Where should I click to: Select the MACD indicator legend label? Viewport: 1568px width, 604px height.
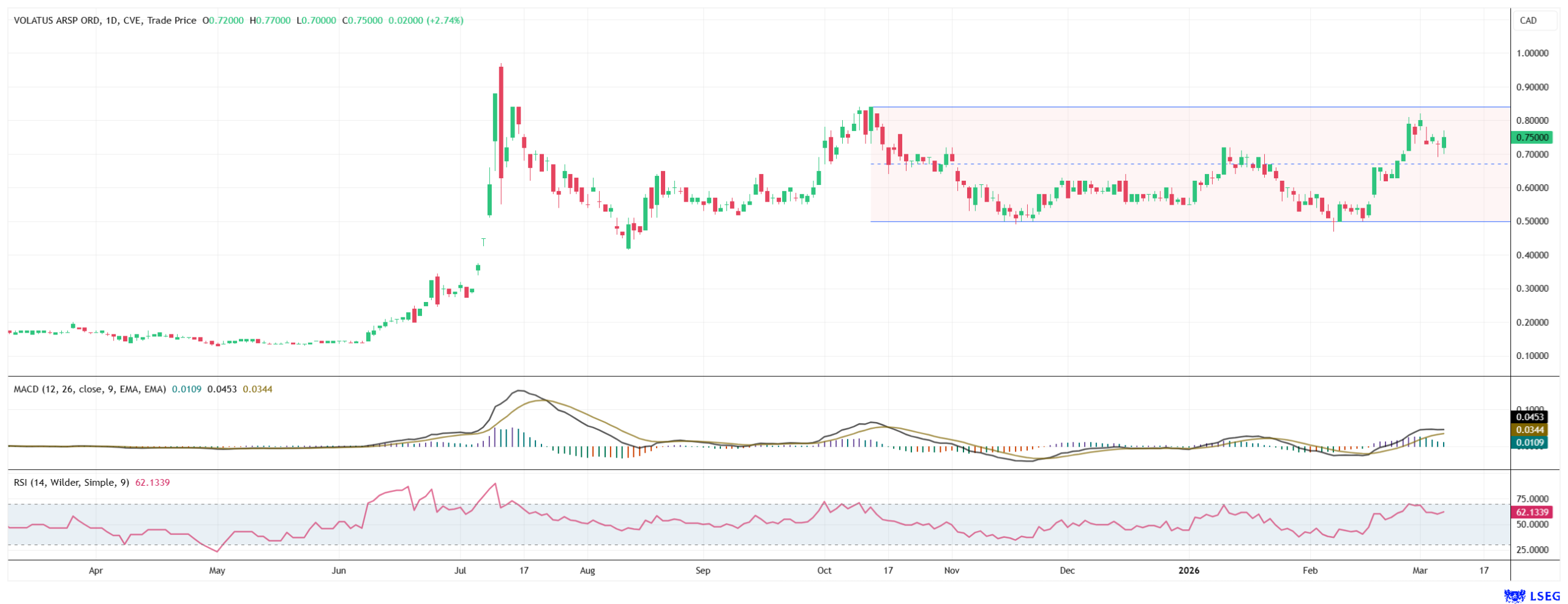89,389
